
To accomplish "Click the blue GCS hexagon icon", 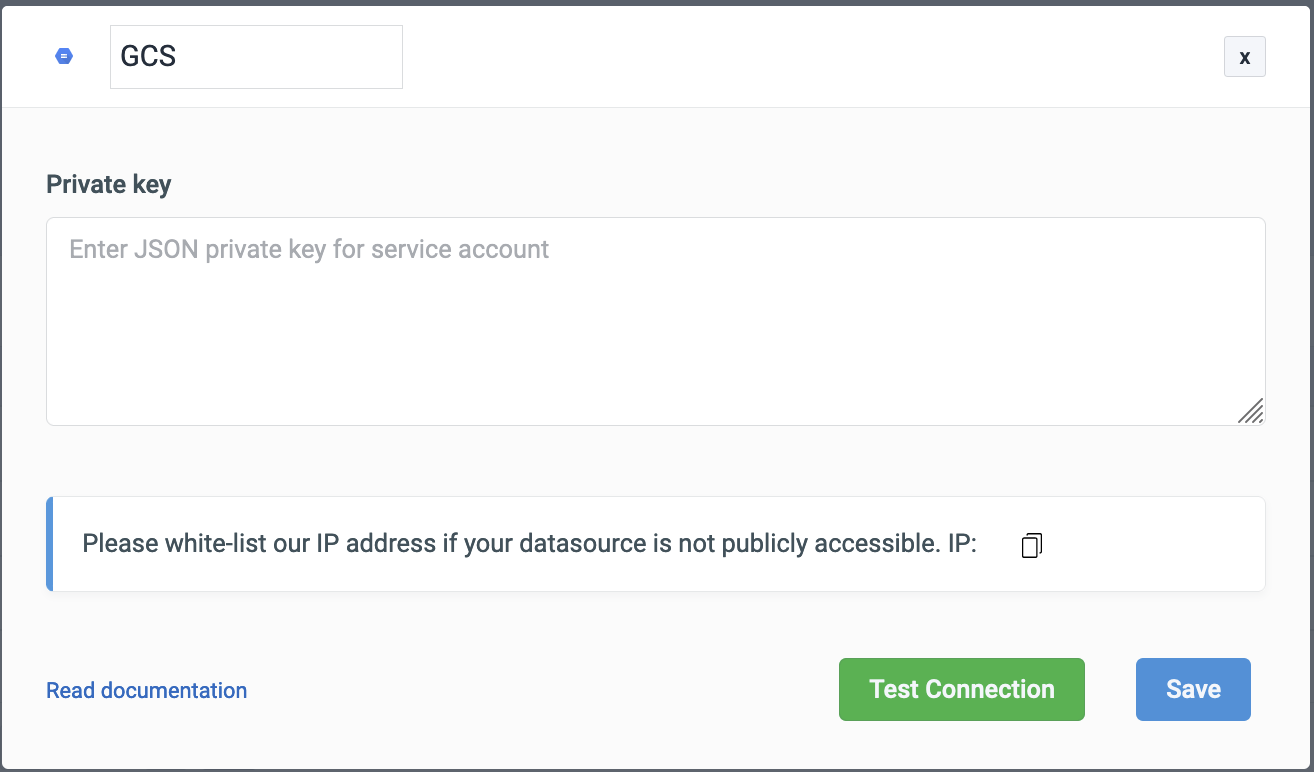I will (x=64, y=57).
